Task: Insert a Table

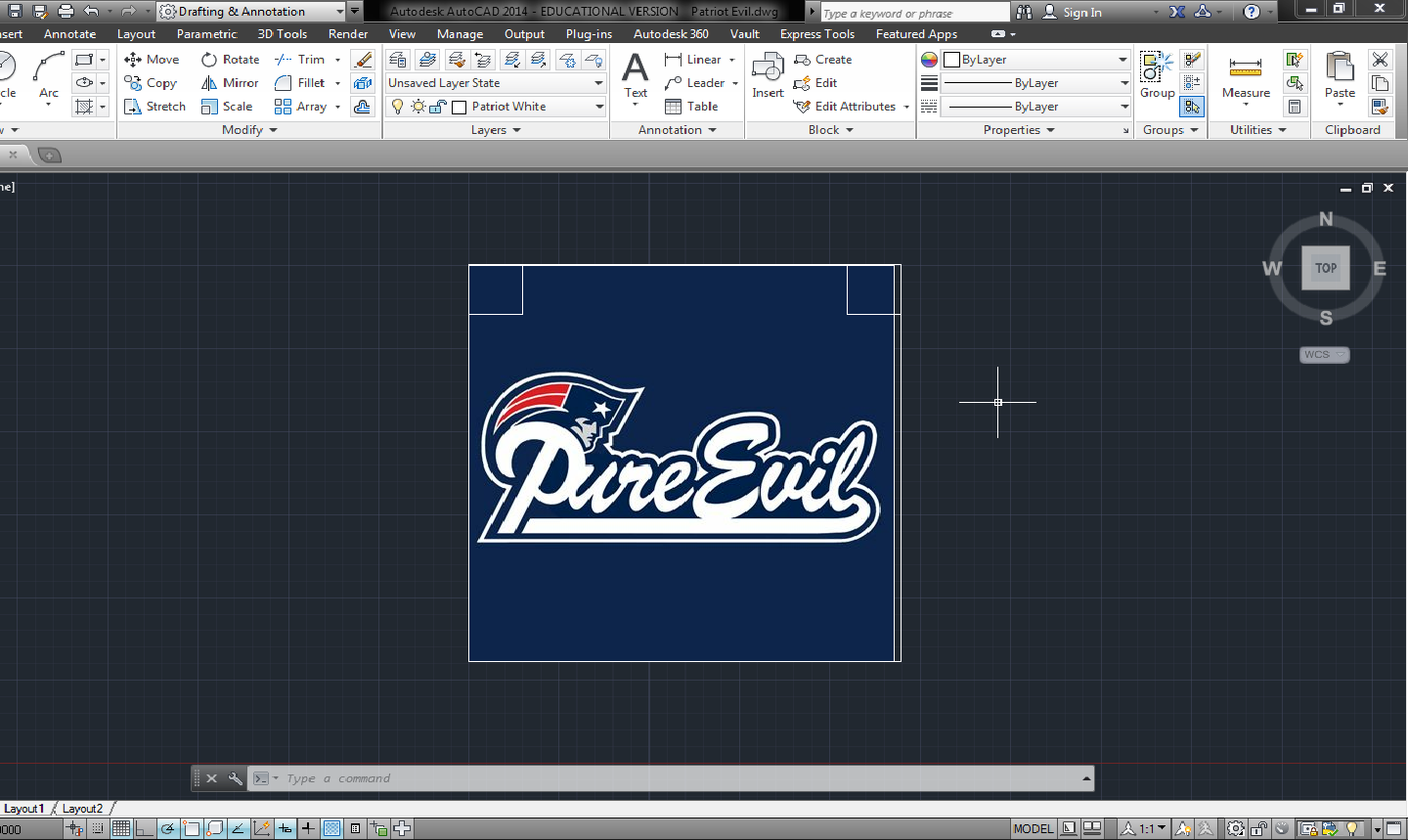Action: (x=691, y=107)
